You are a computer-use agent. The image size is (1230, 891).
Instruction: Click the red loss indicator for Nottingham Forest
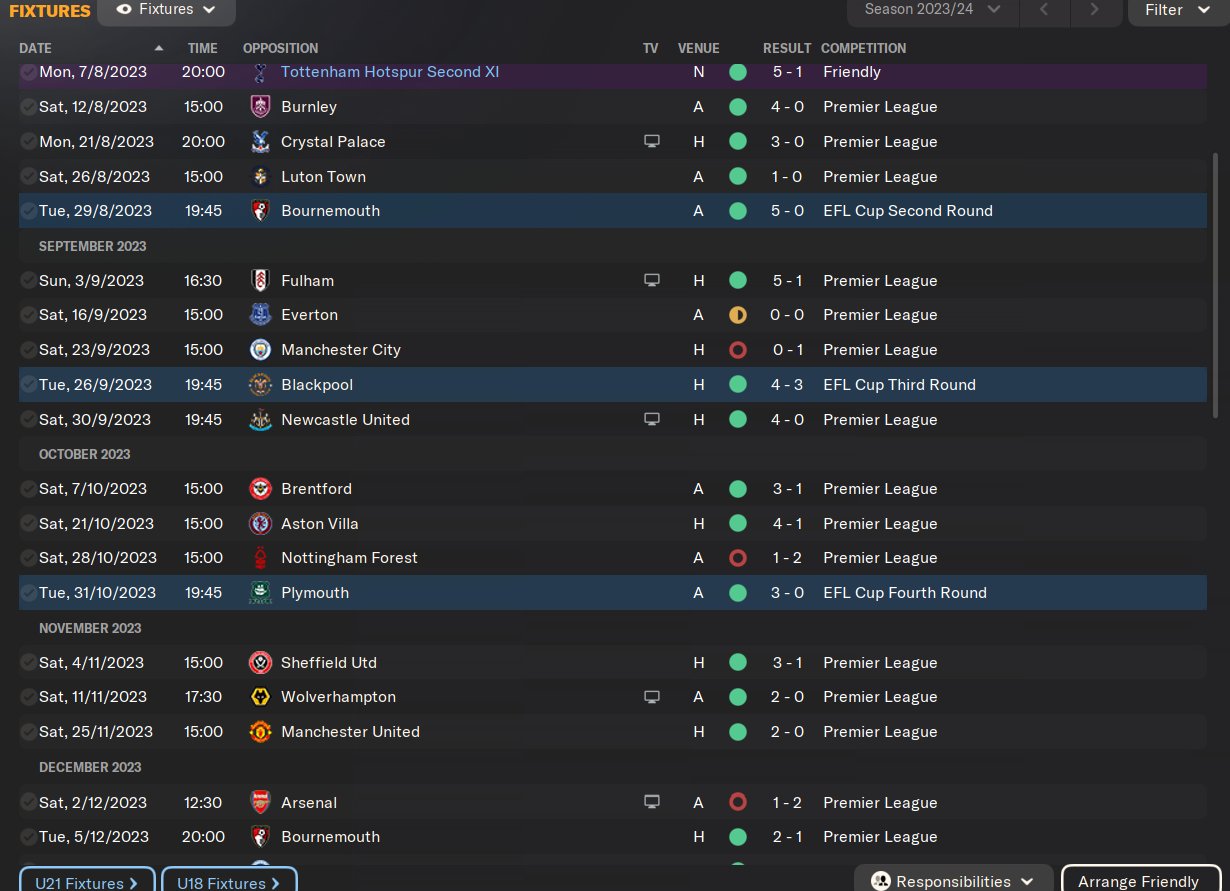[738, 558]
